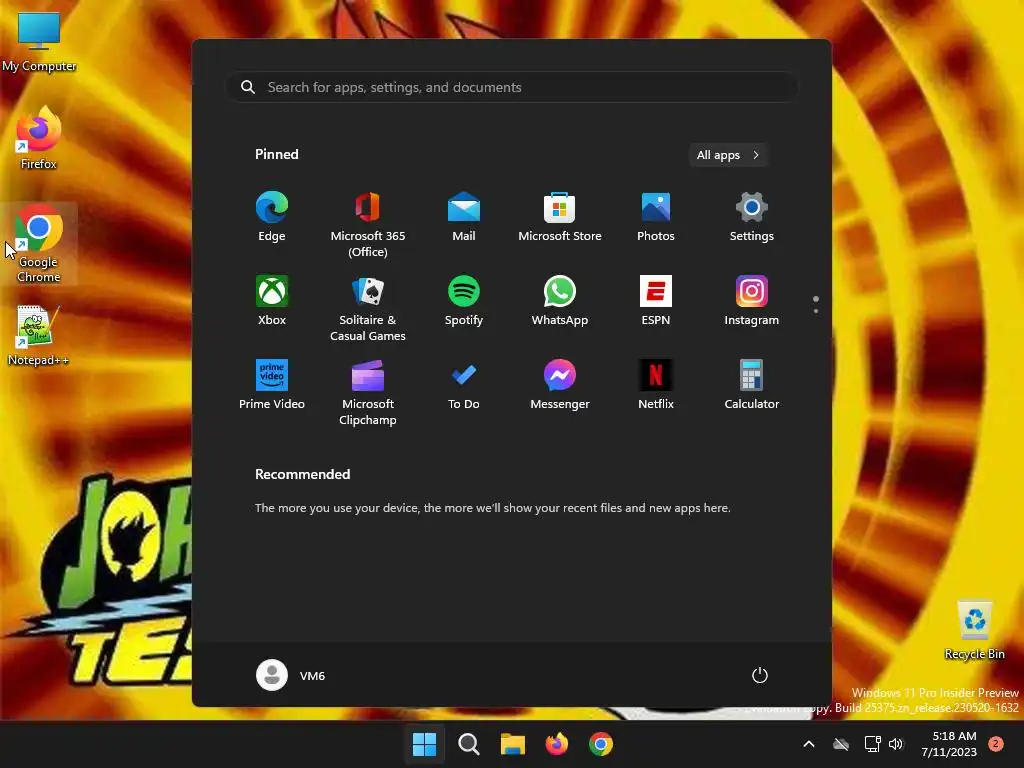The height and width of the screenshot is (768, 1024).
Task: Click the Windows Start button on taskbar
Action: [424, 744]
